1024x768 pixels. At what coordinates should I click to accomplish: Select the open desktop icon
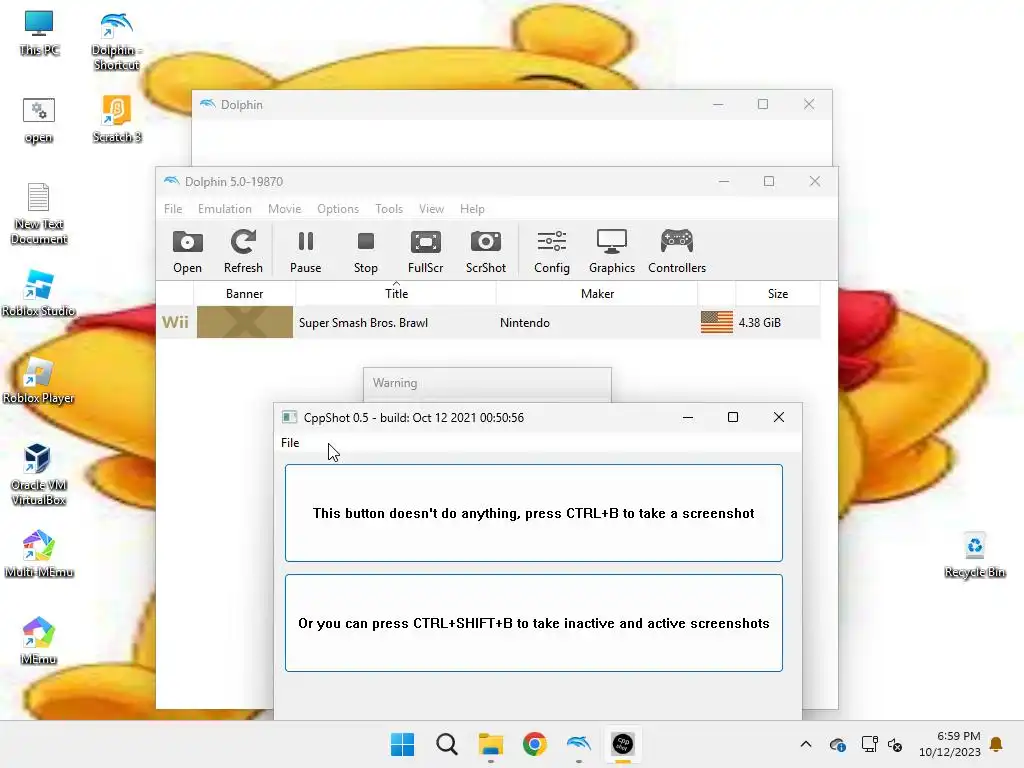pos(39,121)
